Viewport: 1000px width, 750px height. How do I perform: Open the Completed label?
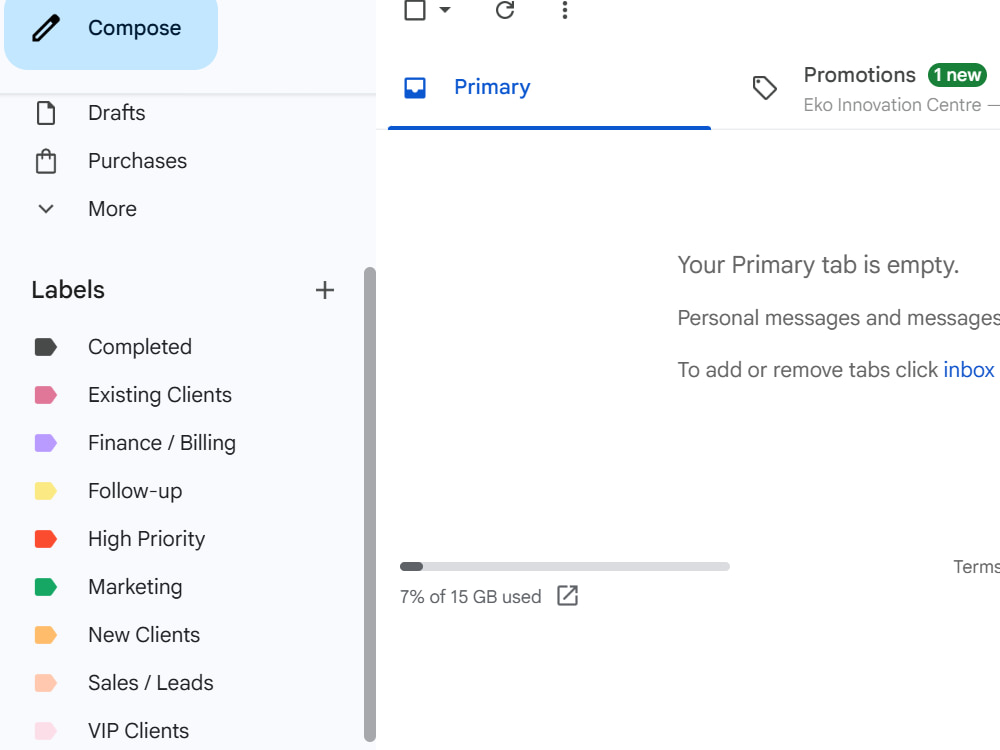pos(140,347)
